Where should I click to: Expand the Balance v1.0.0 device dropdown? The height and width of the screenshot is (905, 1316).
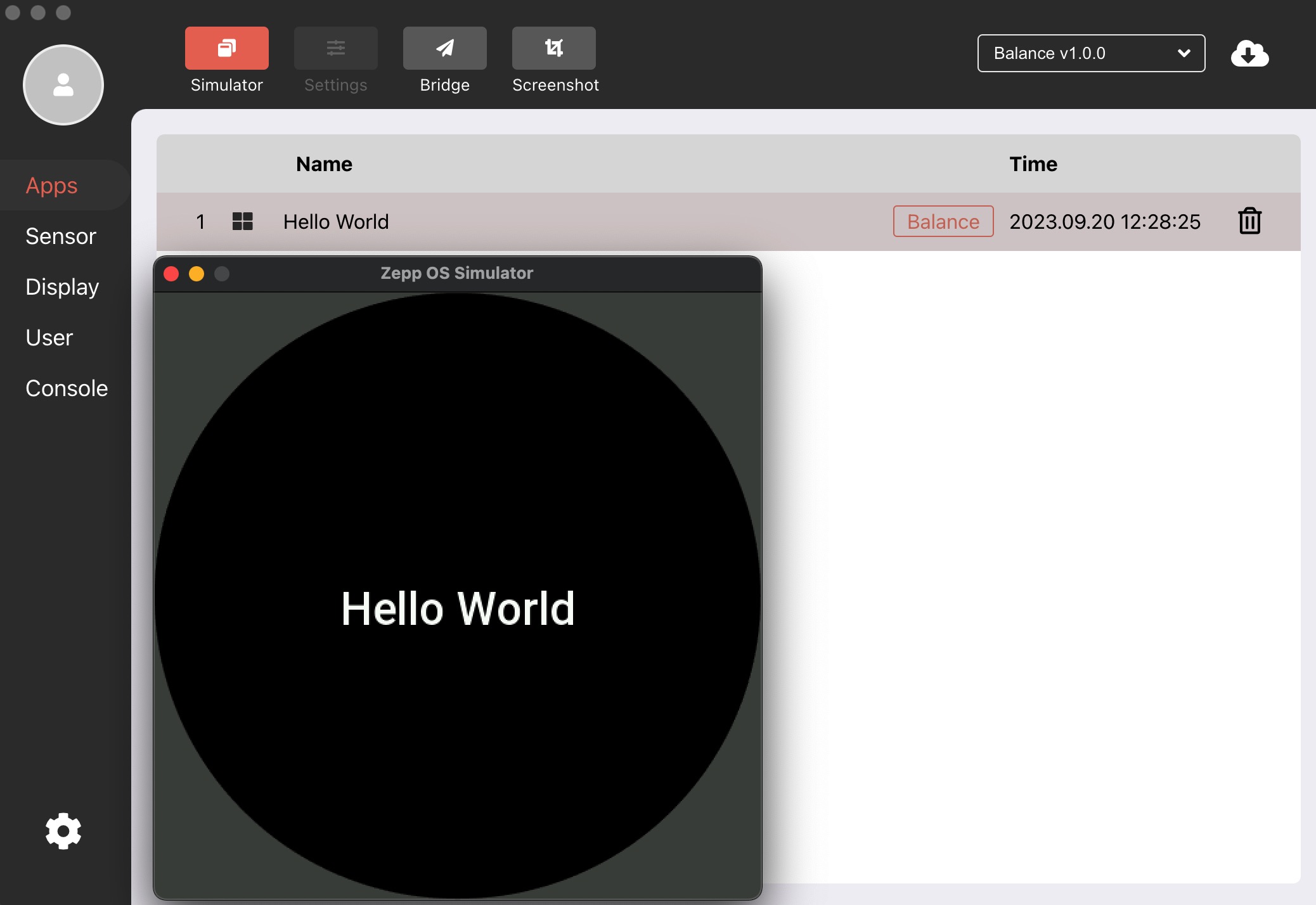pyautogui.click(x=1090, y=53)
